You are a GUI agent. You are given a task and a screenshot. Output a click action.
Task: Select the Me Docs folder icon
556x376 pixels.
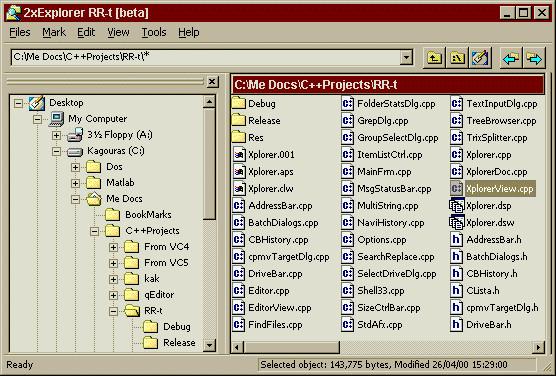tap(94, 199)
